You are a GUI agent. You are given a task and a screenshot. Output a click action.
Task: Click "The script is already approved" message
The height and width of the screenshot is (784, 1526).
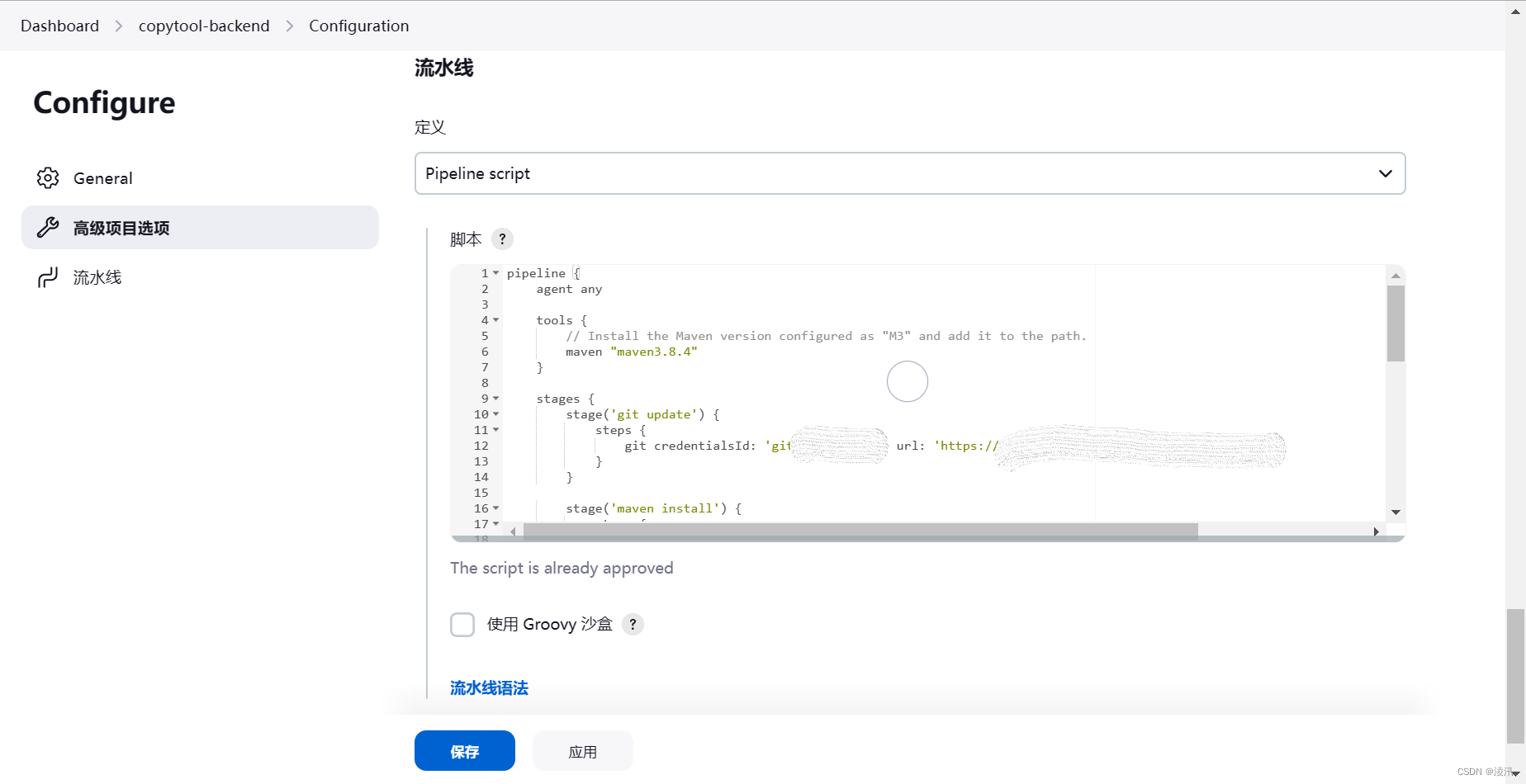click(562, 568)
